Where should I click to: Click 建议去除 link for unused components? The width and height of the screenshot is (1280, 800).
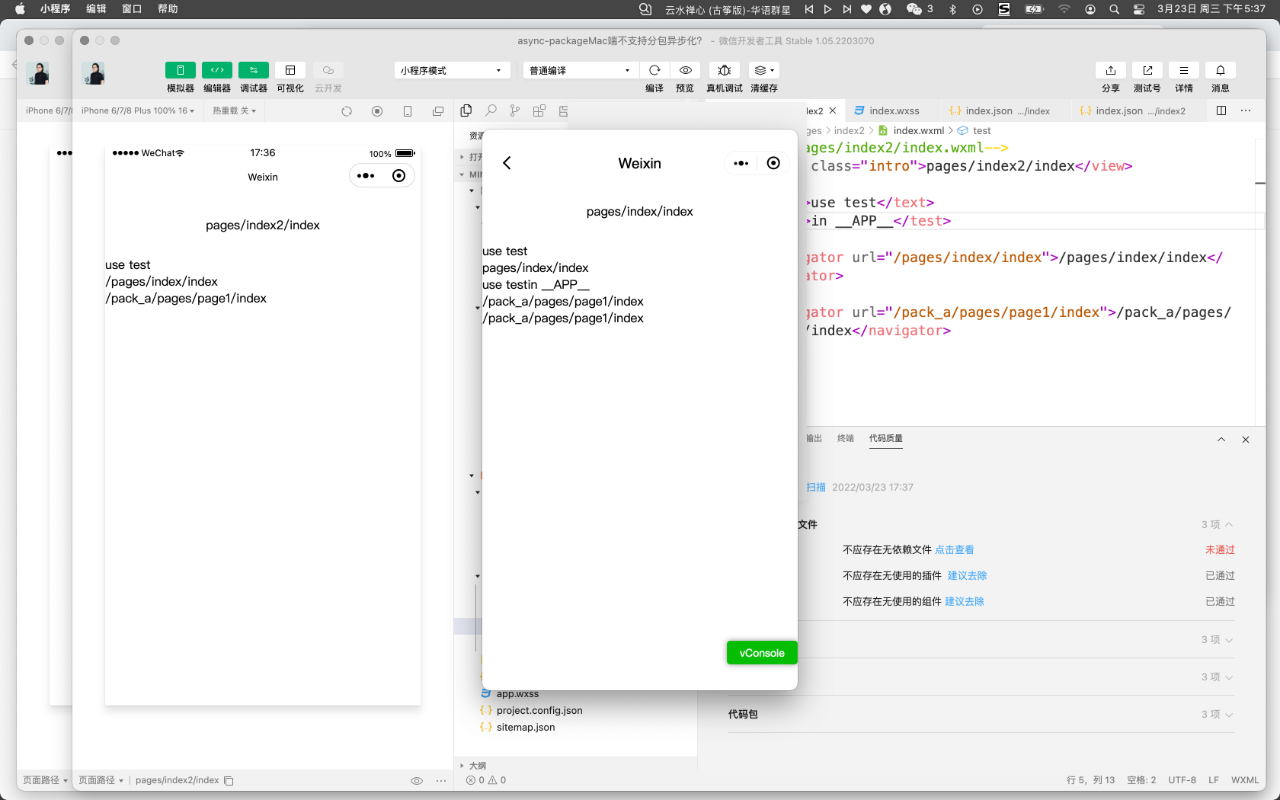pyautogui.click(x=965, y=602)
